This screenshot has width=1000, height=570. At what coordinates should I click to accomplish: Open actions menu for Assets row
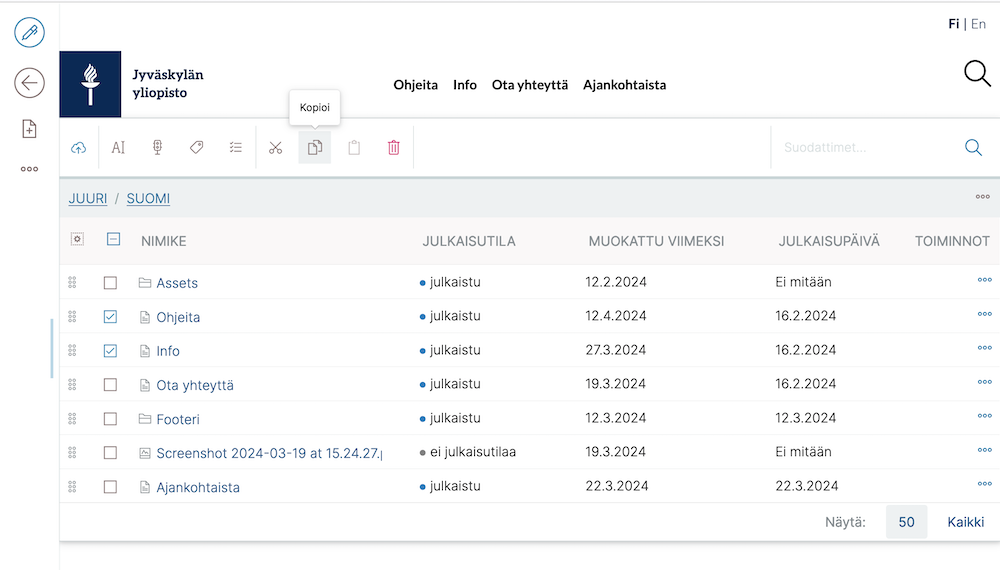click(x=984, y=281)
